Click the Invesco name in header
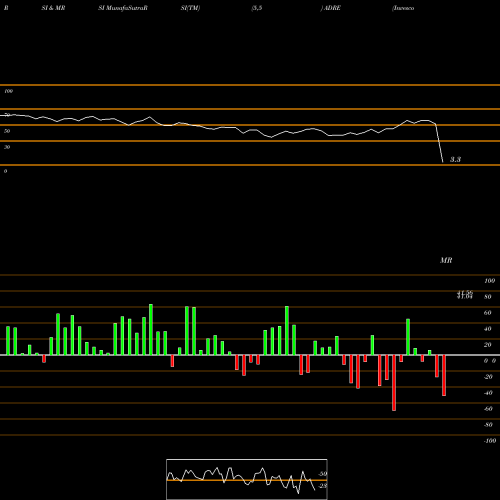Image resolution: width=500 pixels, height=500 pixels. click(x=404, y=8)
